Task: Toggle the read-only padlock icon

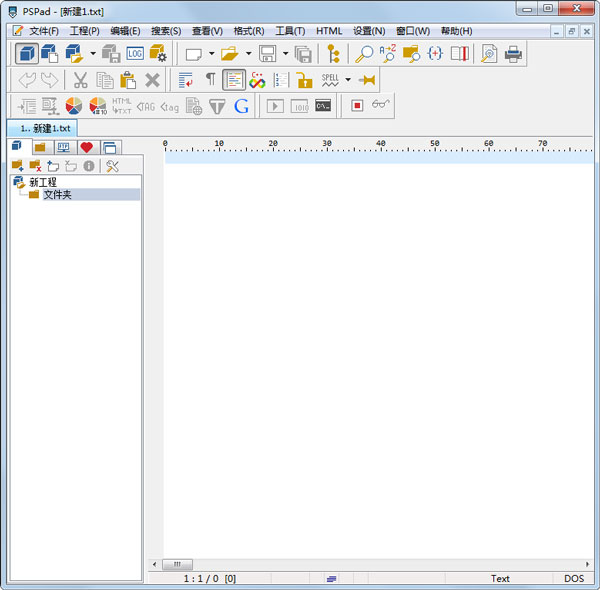Action: pyautogui.click(x=305, y=80)
